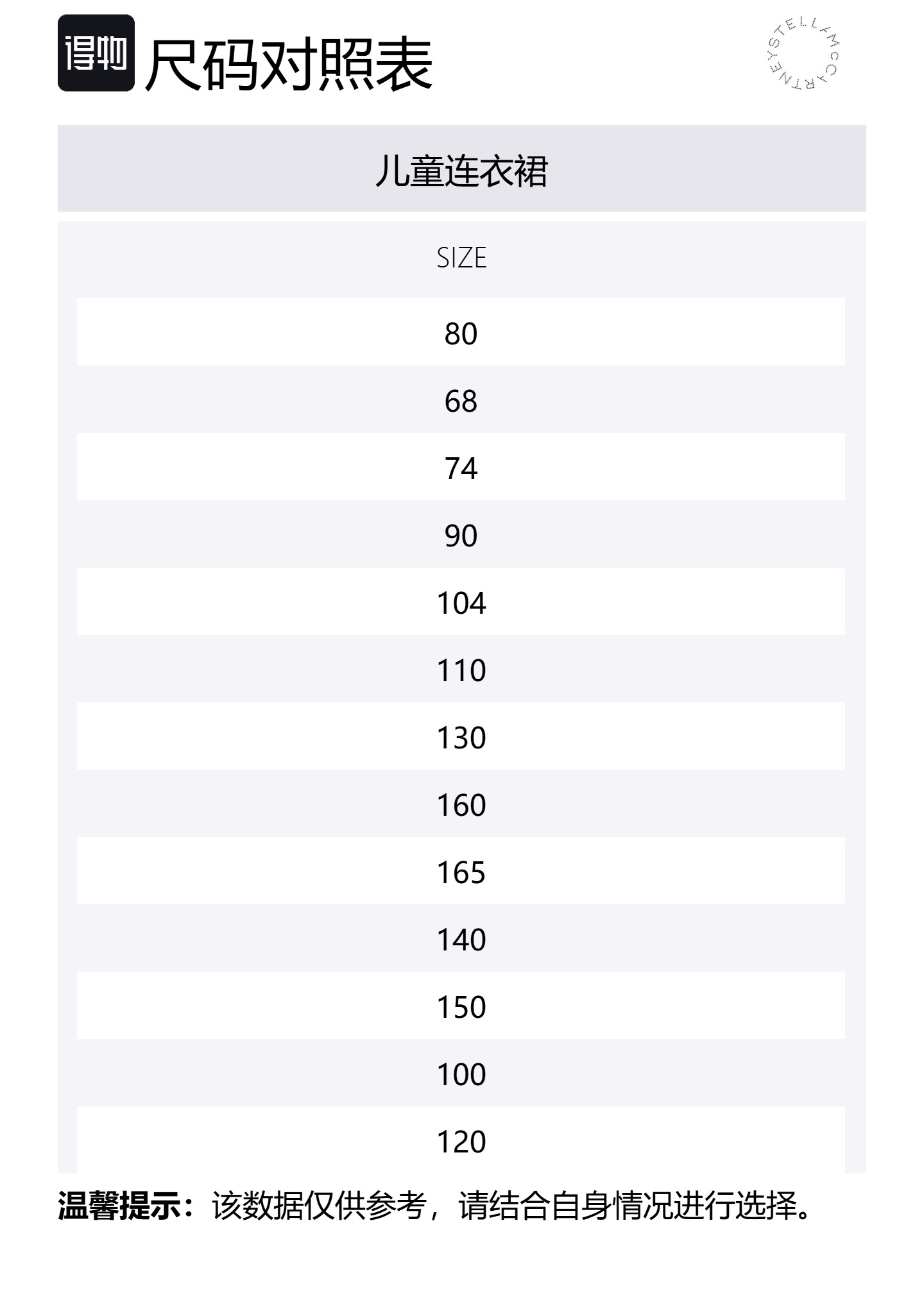Click the 尺码对照表 title text
The height and width of the screenshot is (1316, 924).
[289, 64]
